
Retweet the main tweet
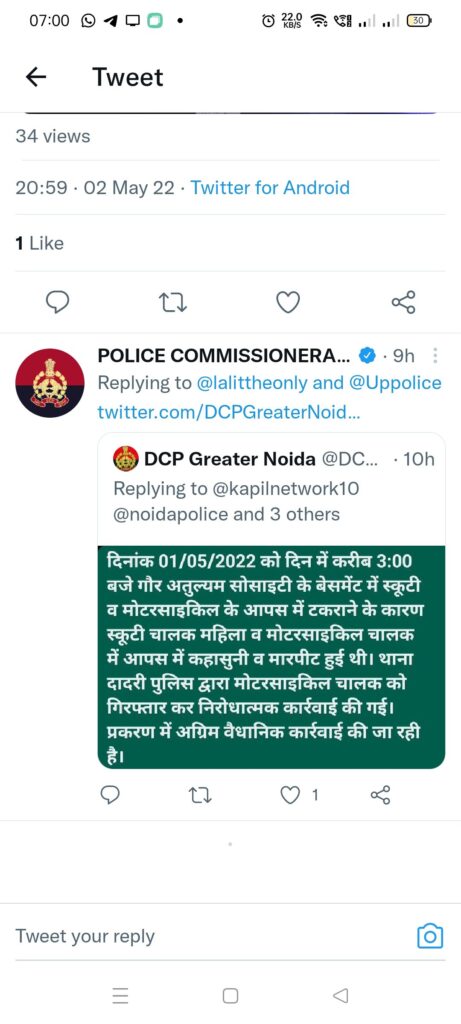click(x=173, y=302)
